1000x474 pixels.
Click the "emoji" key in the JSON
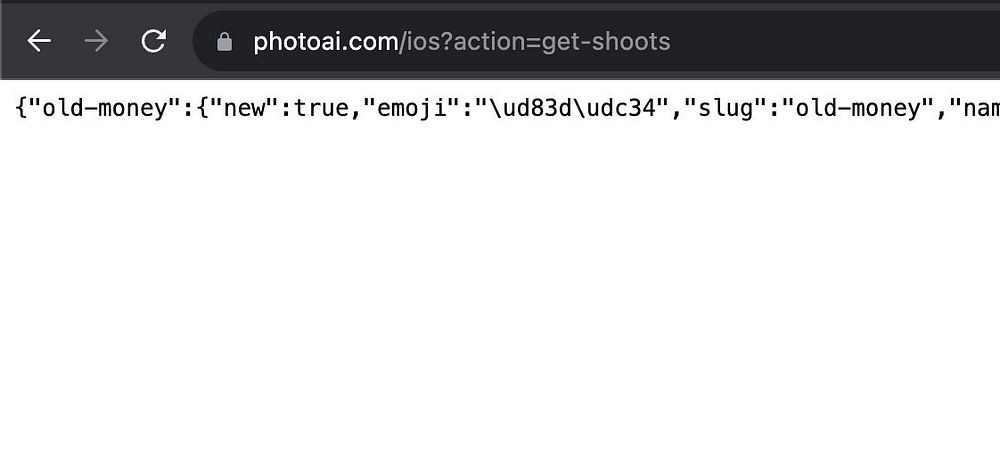point(410,108)
